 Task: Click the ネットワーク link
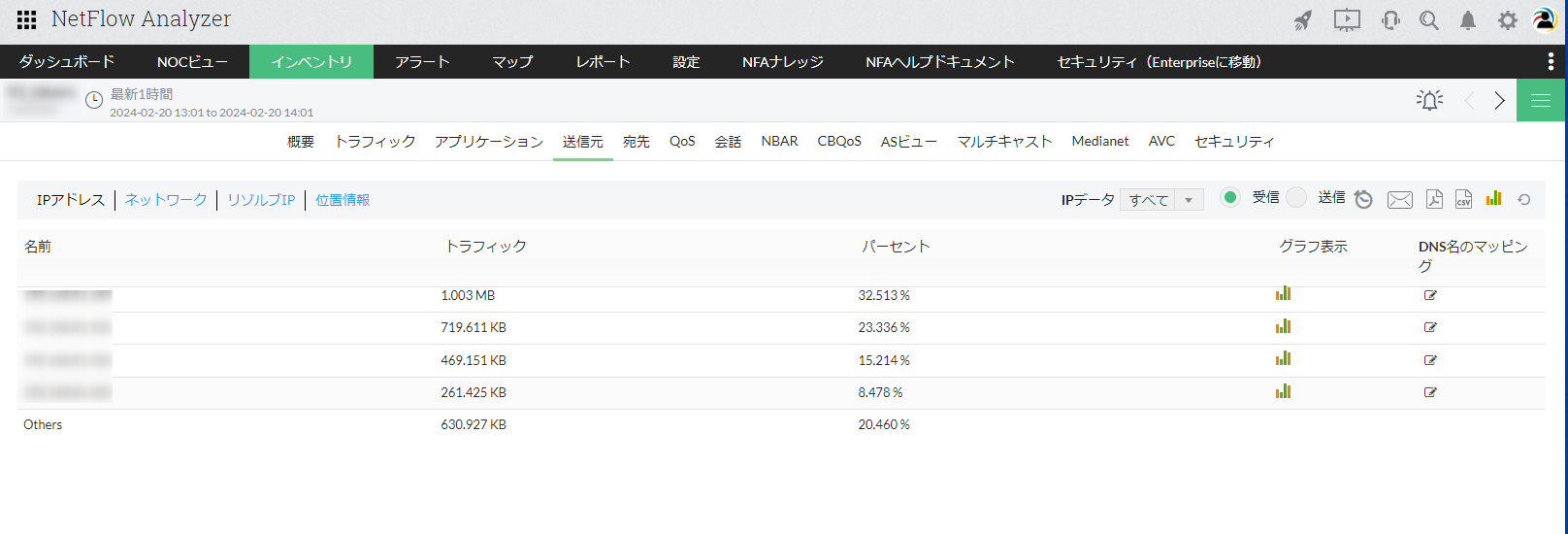(166, 200)
